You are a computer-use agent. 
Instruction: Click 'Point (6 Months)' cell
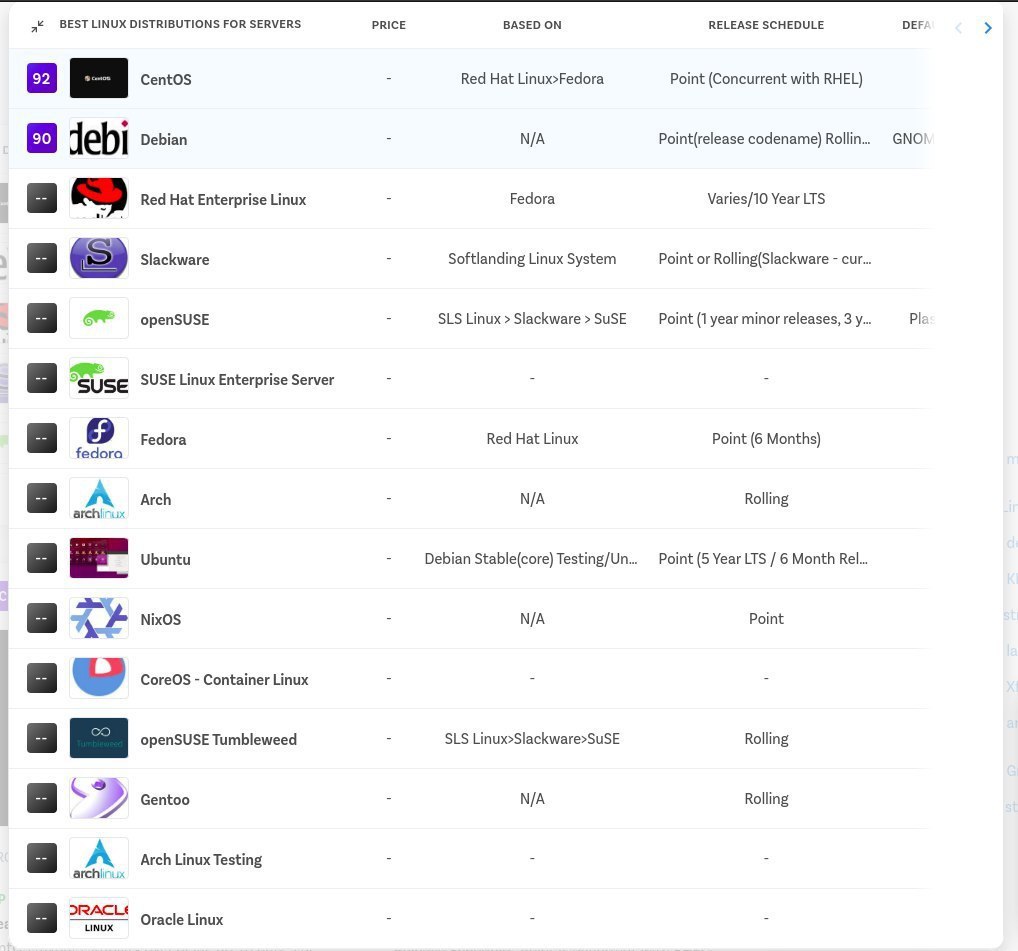point(766,439)
